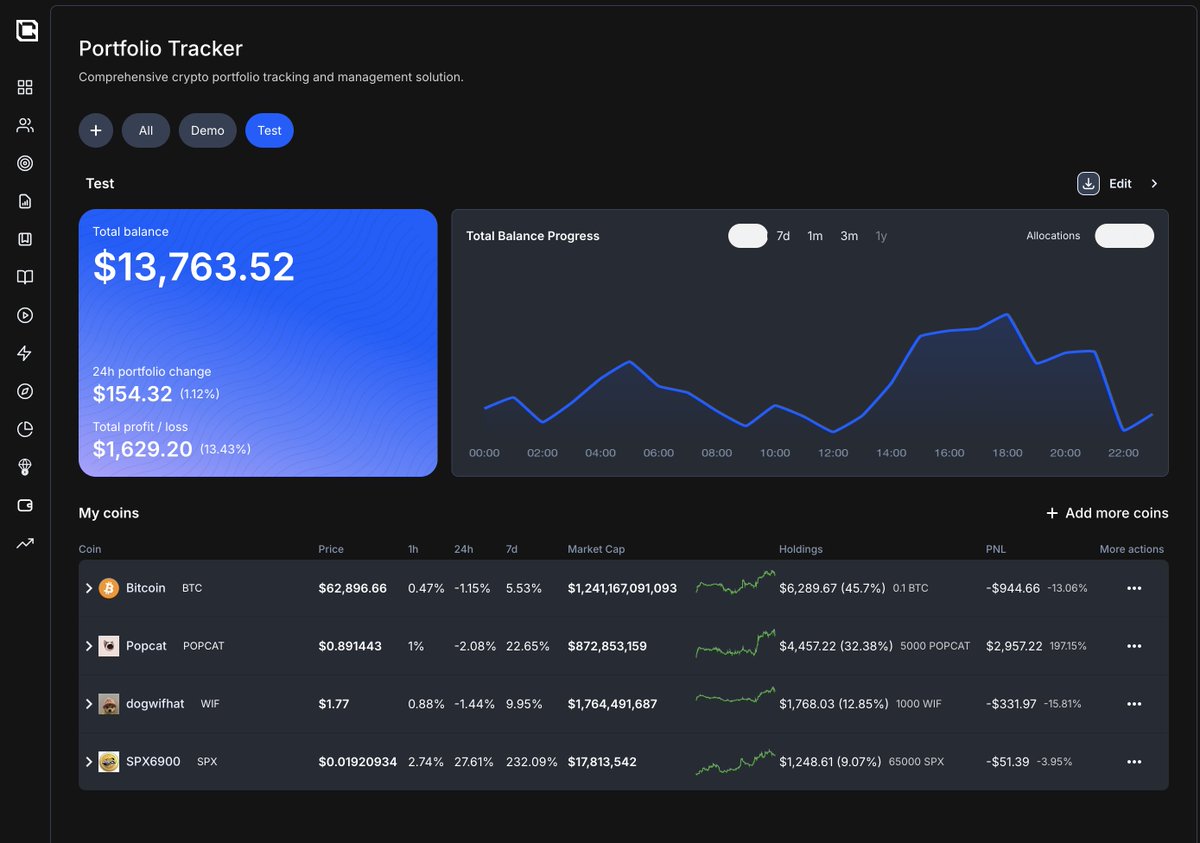This screenshot has width=1200, height=843.
Task: Toggle the switch left of the 7d option
Action: (x=748, y=235)
